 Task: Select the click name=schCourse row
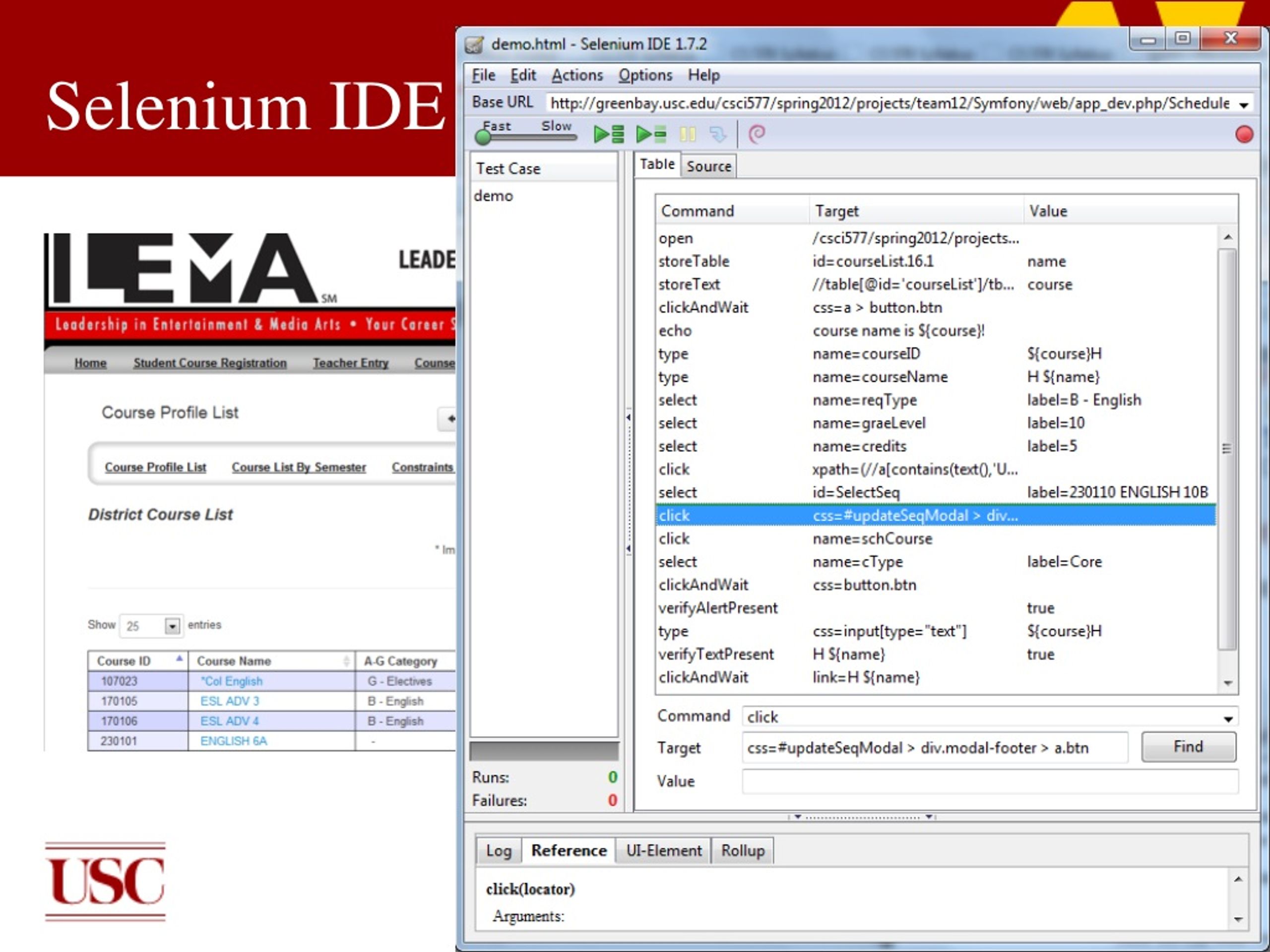[x=935, y=539]
